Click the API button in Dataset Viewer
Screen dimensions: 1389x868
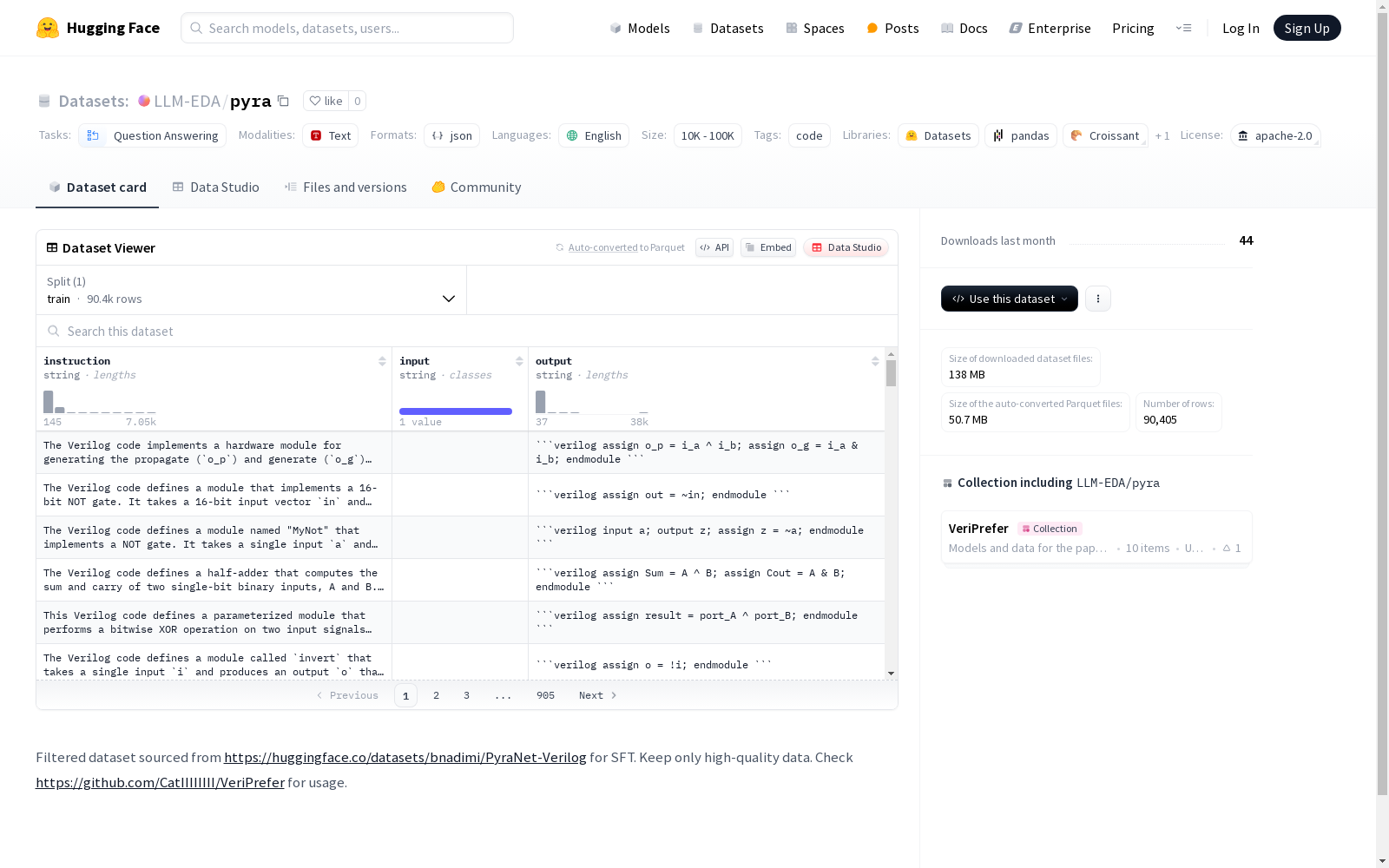(x=714, y=247)
